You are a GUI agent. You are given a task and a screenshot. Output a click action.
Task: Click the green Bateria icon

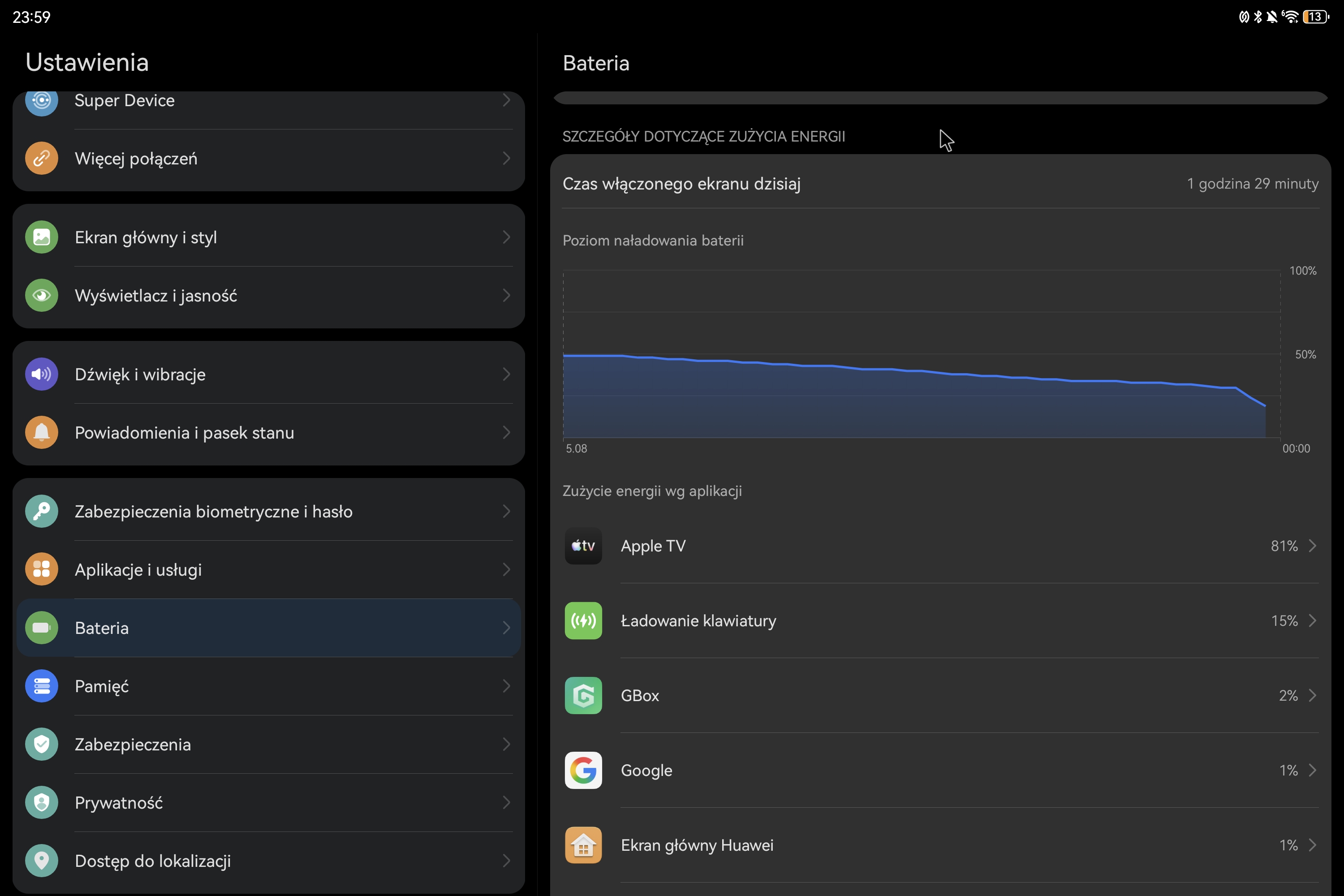[41, 628]
